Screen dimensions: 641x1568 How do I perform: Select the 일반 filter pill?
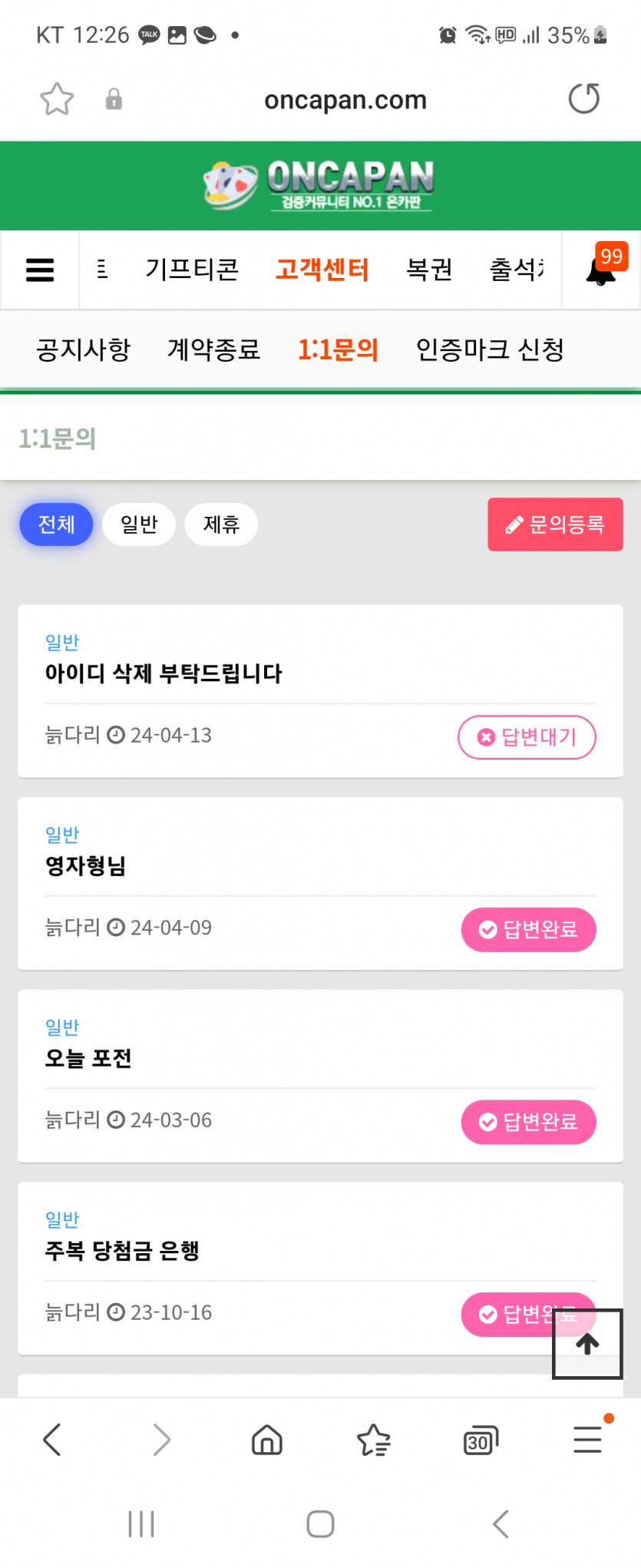[139, 524]
